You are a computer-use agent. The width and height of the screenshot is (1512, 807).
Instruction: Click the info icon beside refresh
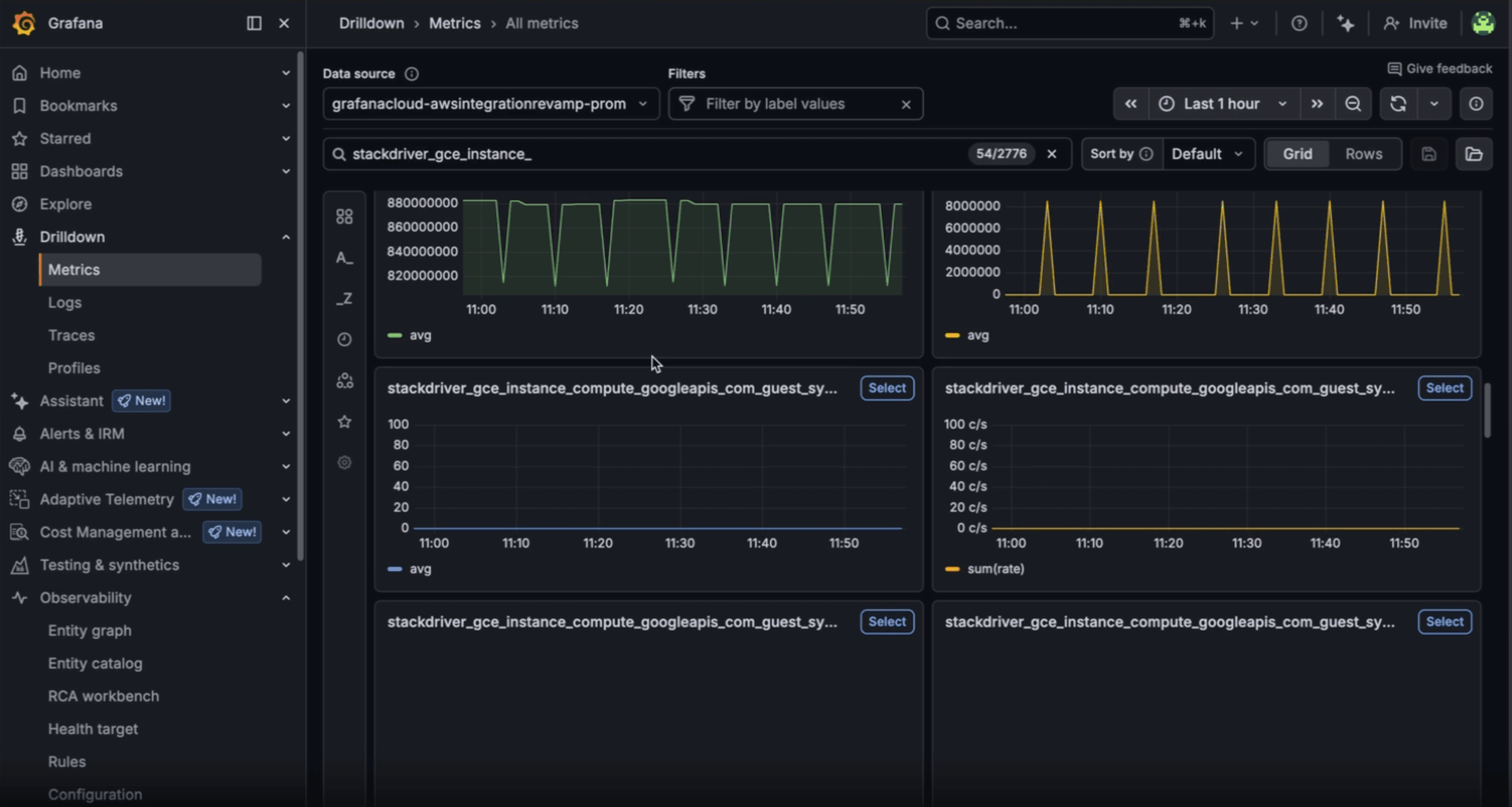click(1476, 104)
